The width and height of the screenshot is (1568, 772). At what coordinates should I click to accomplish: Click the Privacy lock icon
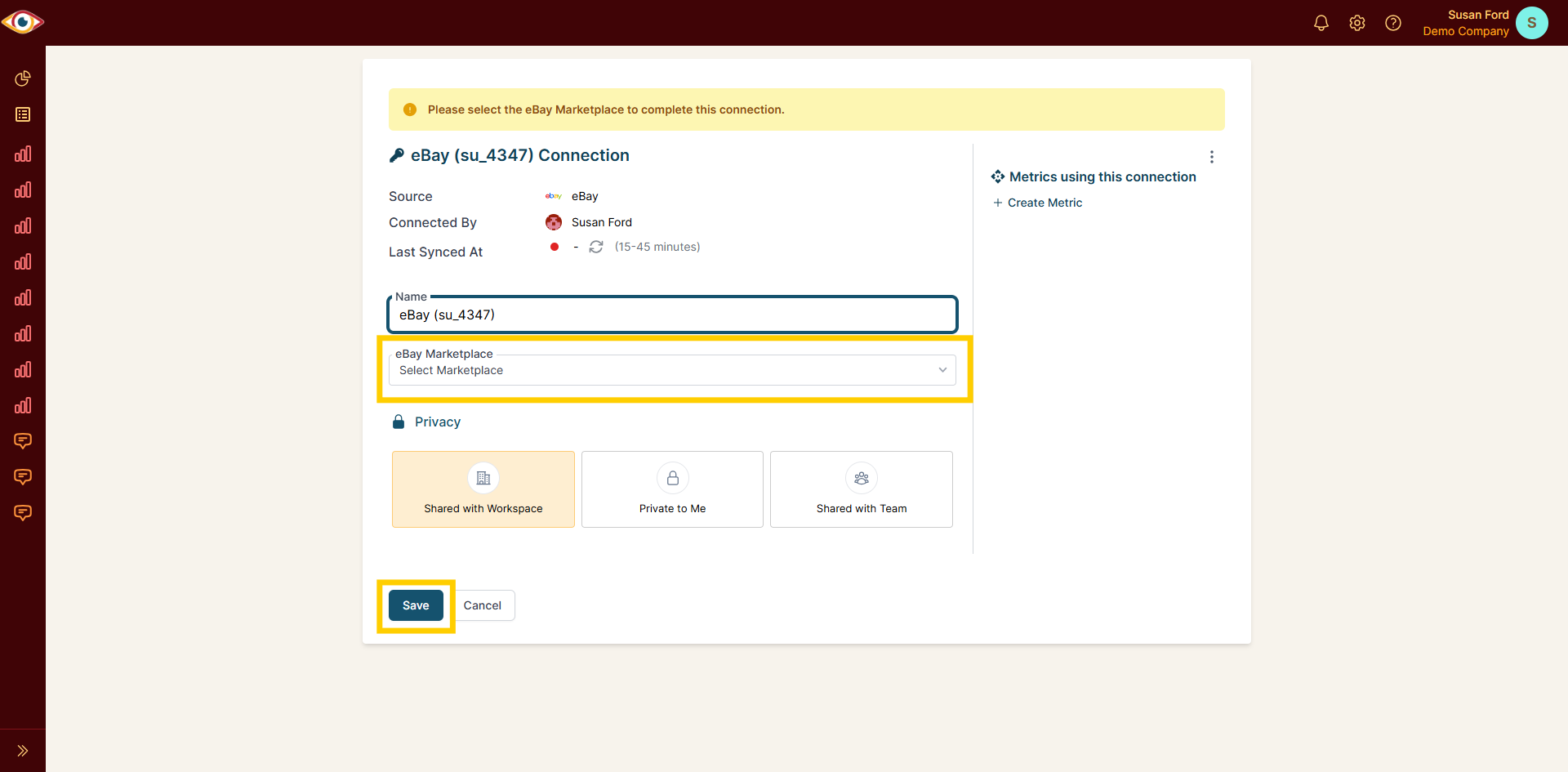(x=399, y=422)
